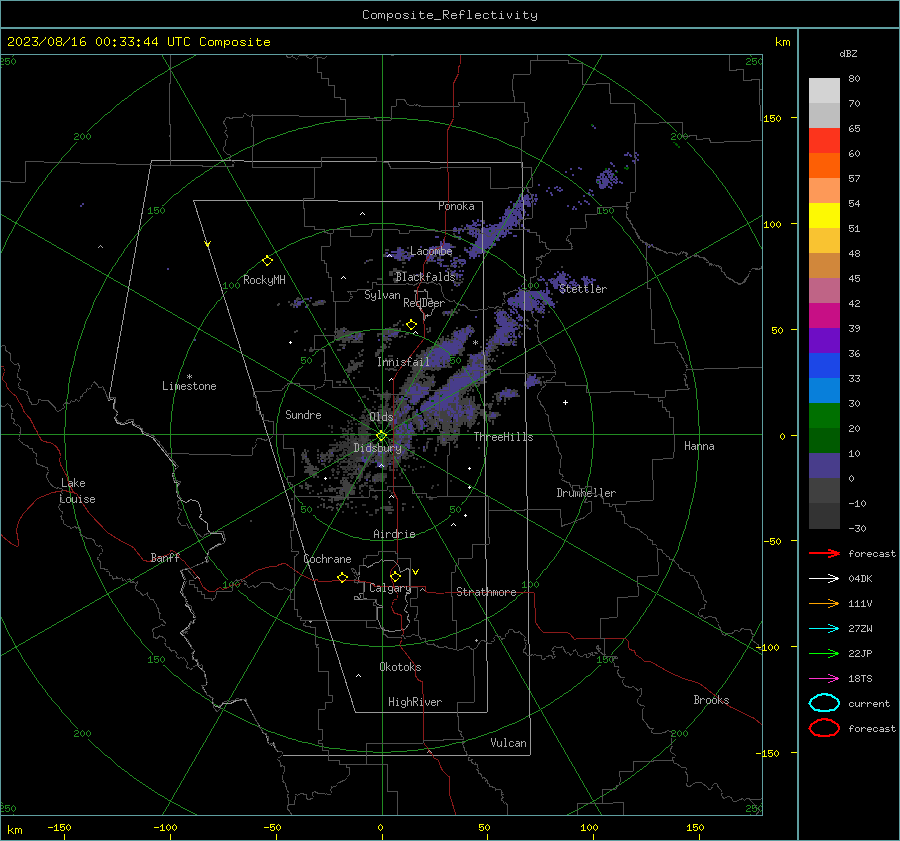This screenshot has height=841, width=900.
Task: Click the white 04DK arrow icon
Action: 824,578
